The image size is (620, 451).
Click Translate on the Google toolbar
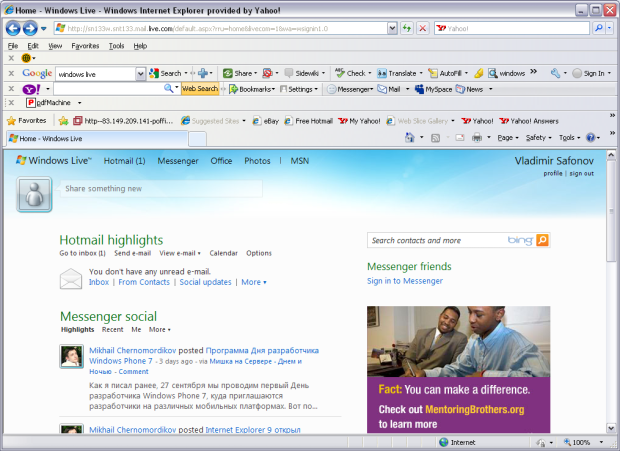[397, 73]
